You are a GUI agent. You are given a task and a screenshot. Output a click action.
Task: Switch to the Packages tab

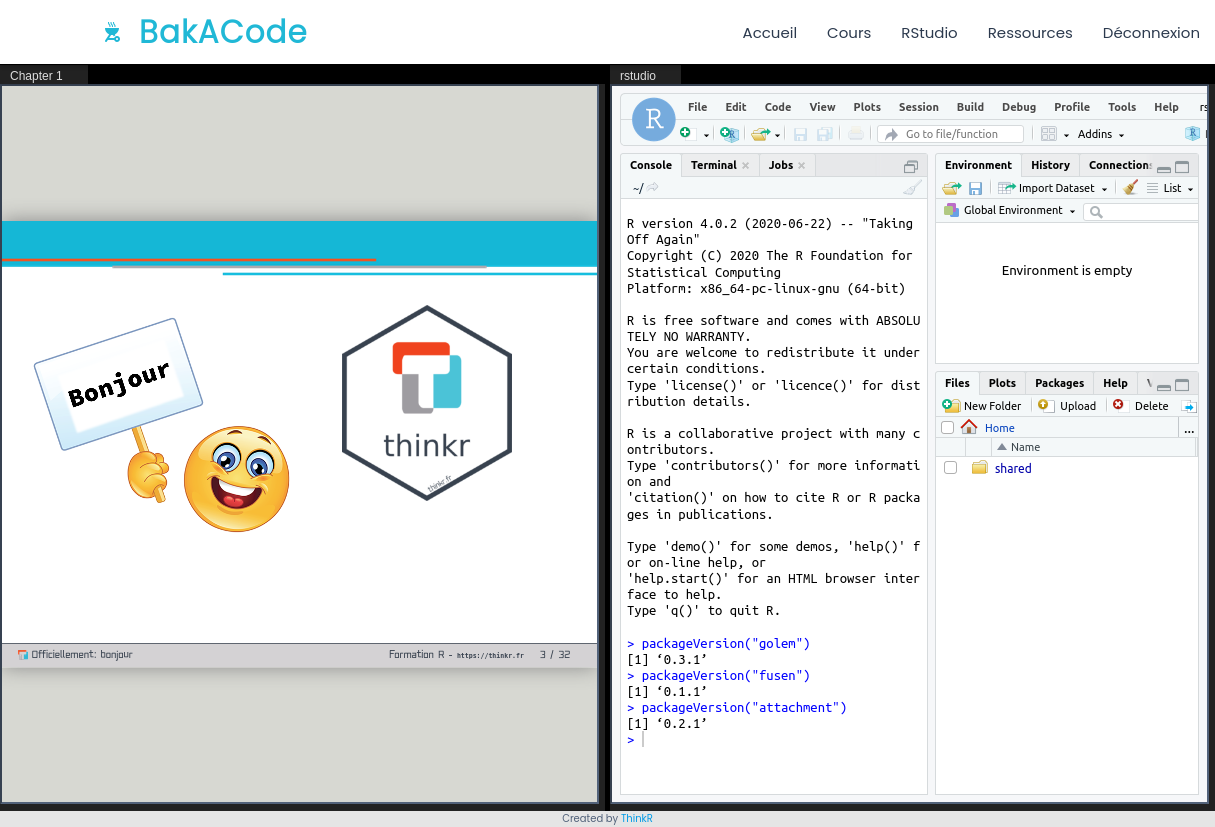click(1059, 383)
